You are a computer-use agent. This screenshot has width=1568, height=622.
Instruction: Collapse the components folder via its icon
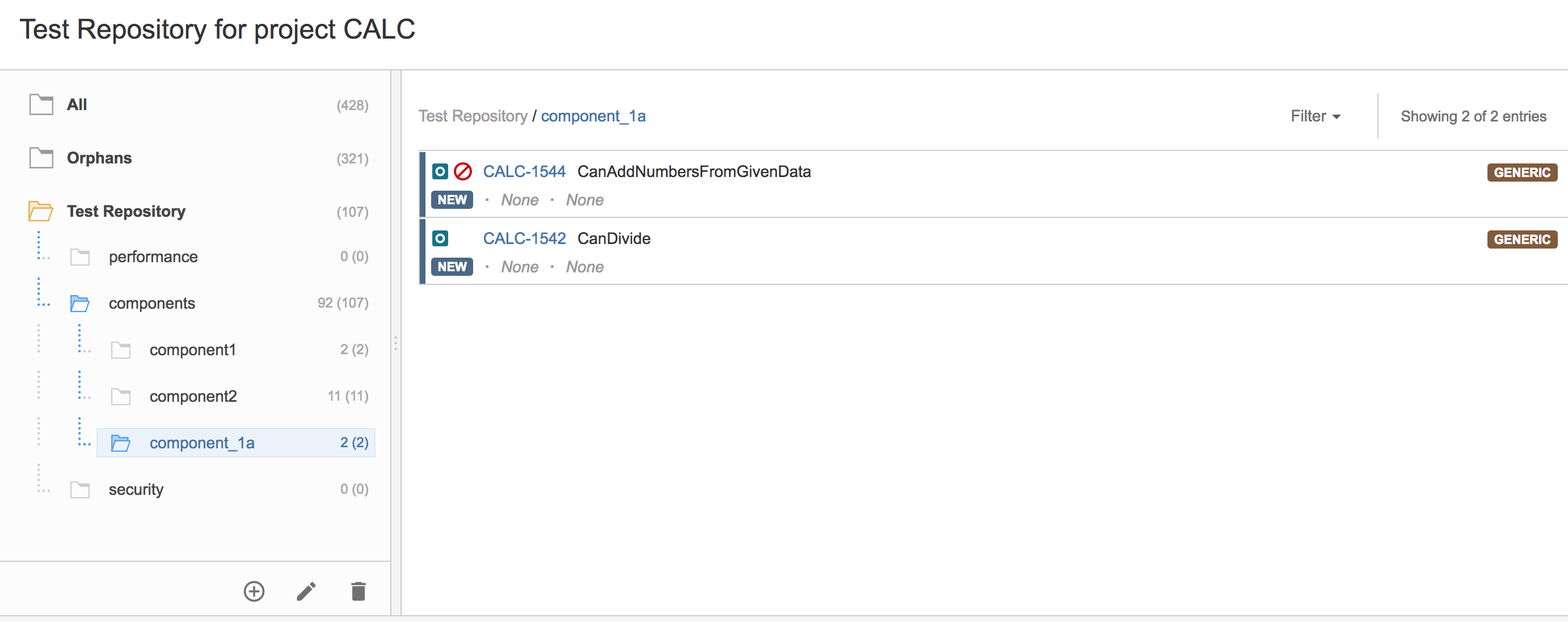[80, 304]
